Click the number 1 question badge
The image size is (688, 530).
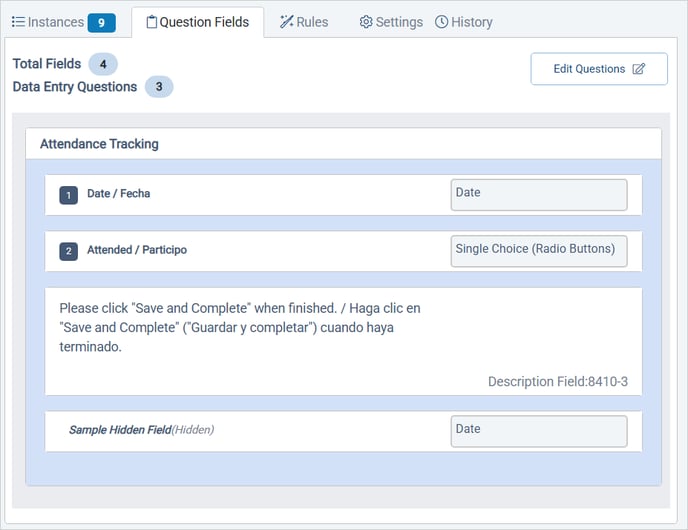68,195
